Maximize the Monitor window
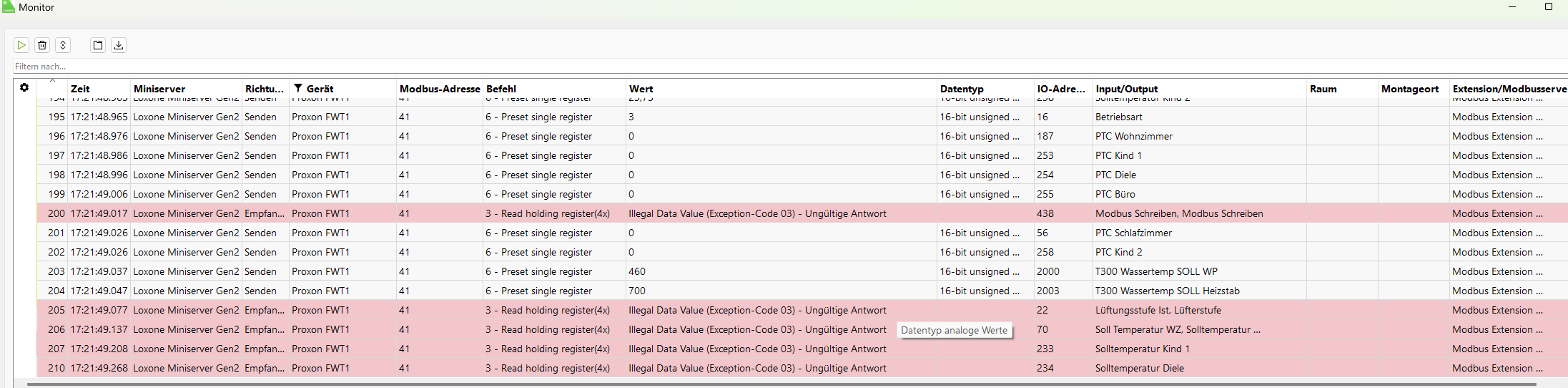This screenshot has width=1568, height=388. click(1549, 7)
